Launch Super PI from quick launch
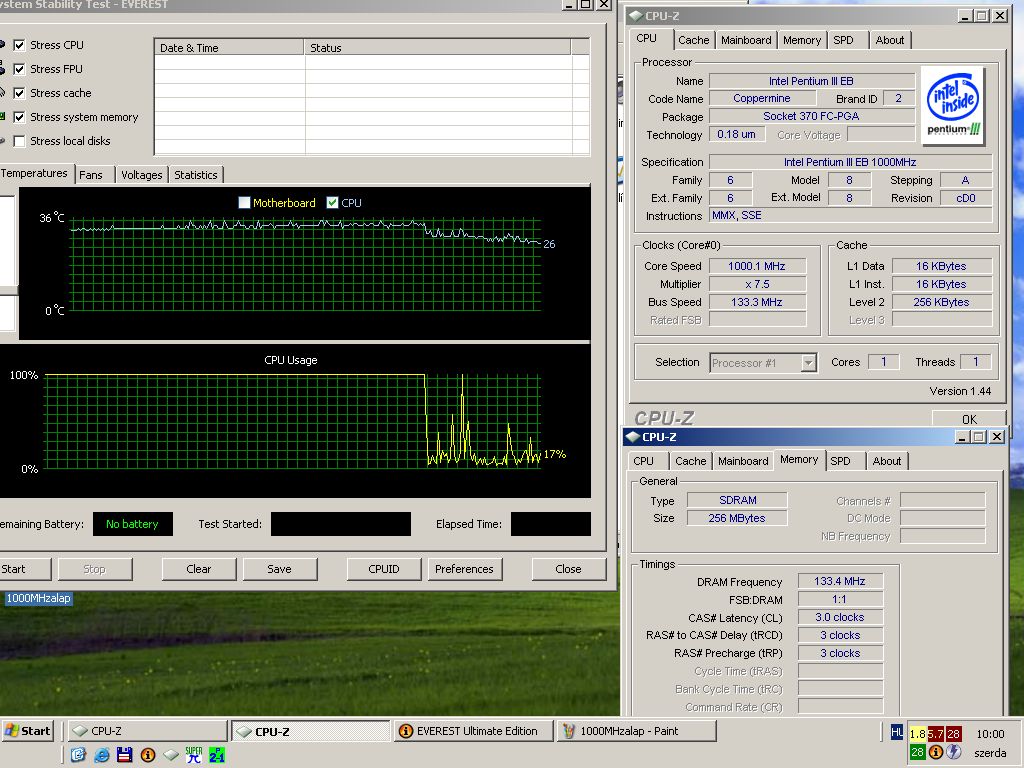The height and width of the screenshot is (768, 1024). tap(194, 755)
